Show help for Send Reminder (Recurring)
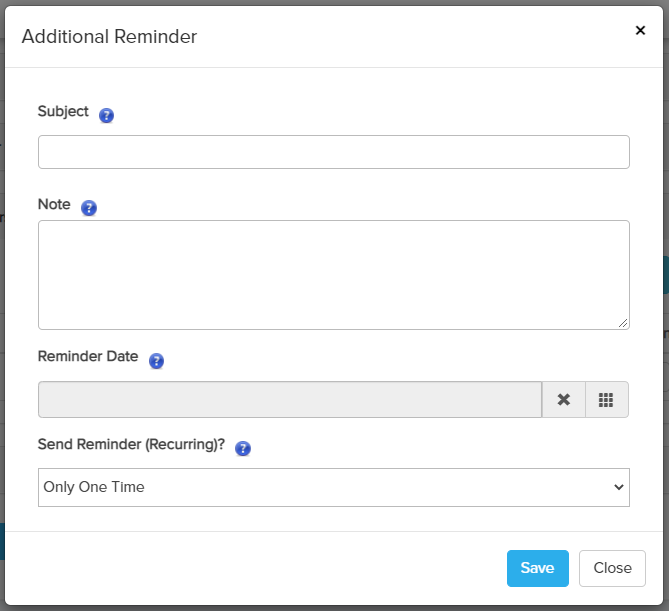 (x=243, y=449)
